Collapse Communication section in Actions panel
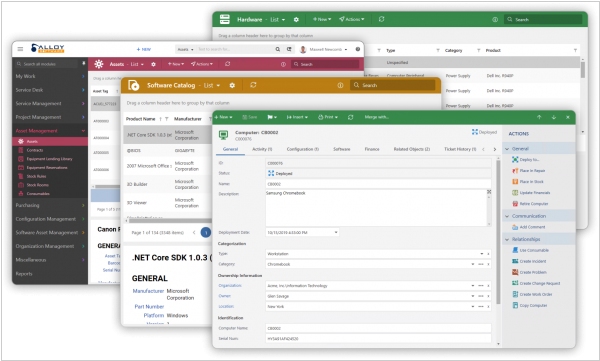The width and height of the screenshot is (600, 361). click(507, 216)
